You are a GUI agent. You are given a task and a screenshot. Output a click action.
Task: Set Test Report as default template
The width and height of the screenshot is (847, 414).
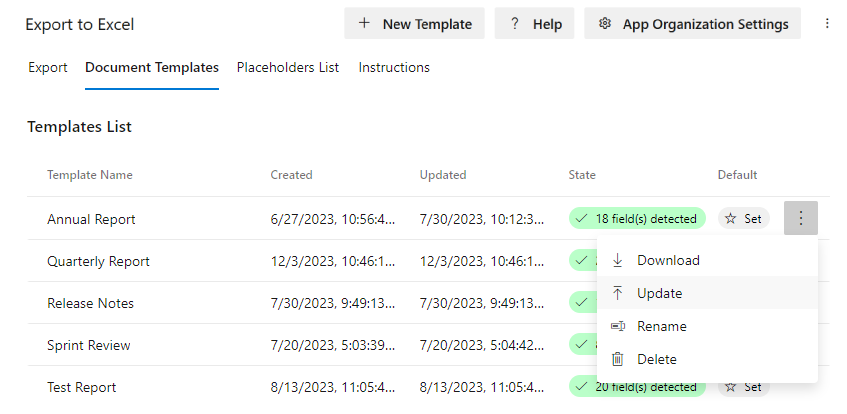743,386
